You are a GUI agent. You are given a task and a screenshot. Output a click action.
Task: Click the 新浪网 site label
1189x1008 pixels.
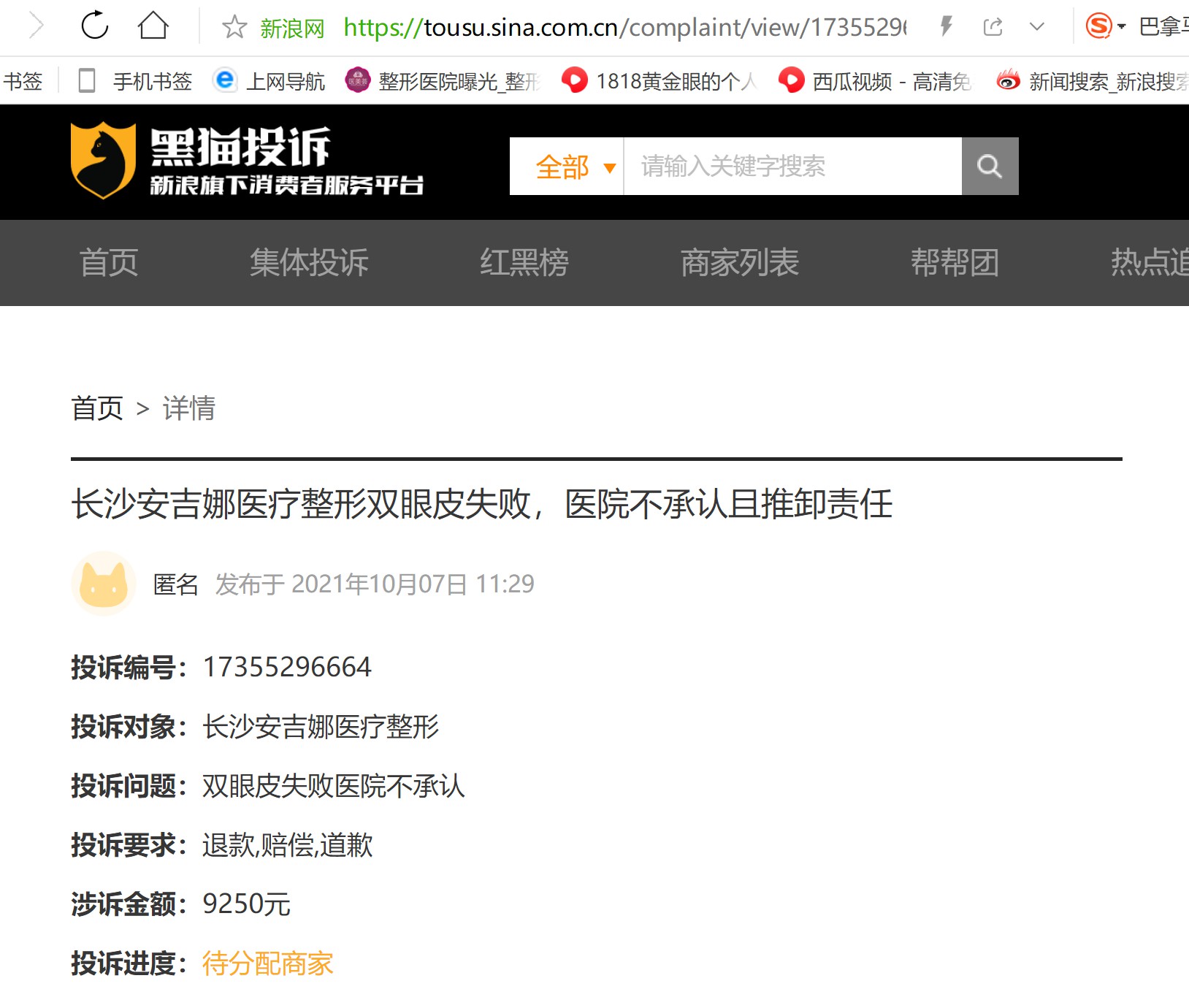point(292,28)
